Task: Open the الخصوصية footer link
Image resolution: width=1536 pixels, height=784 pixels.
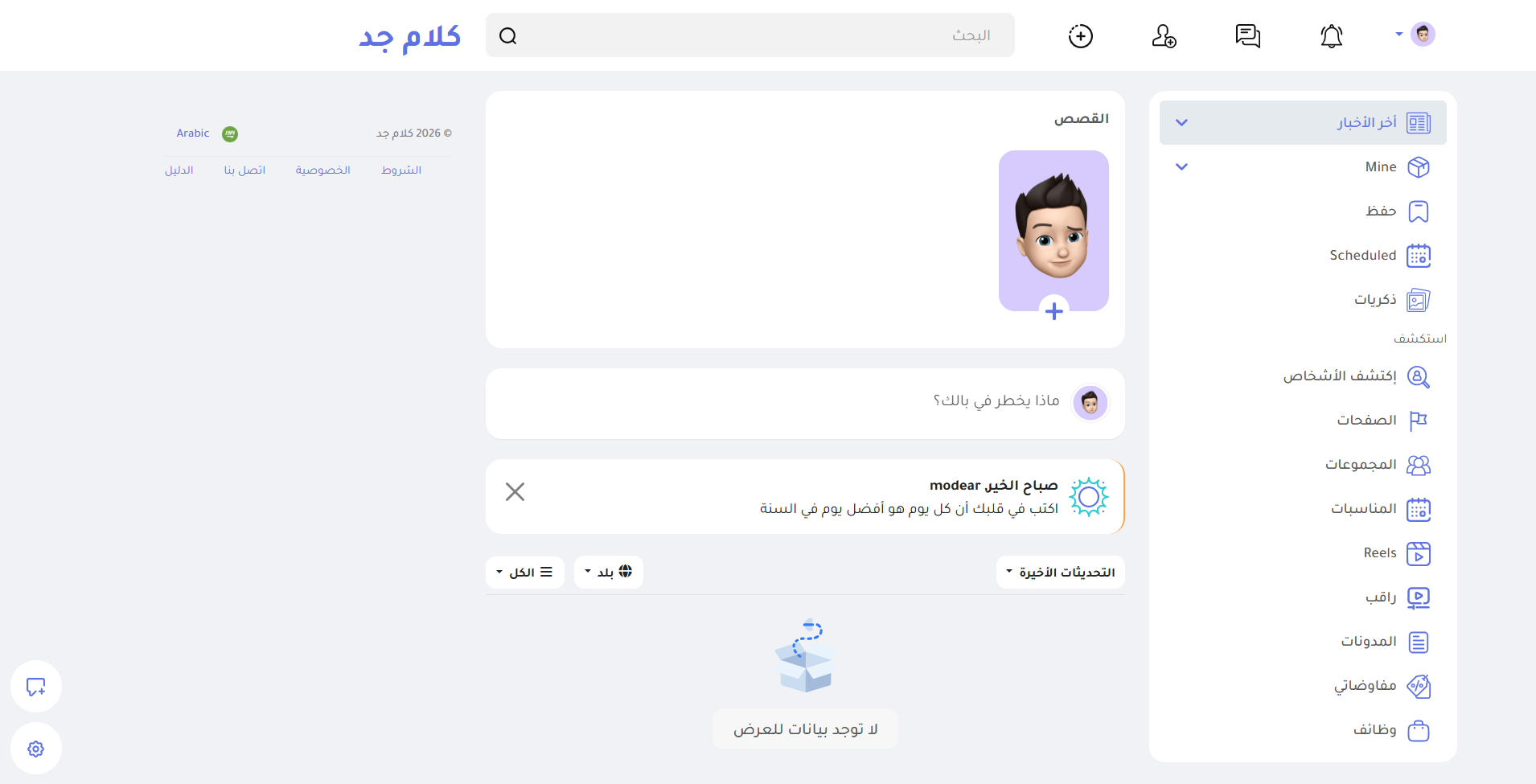Action: (322, 170)
